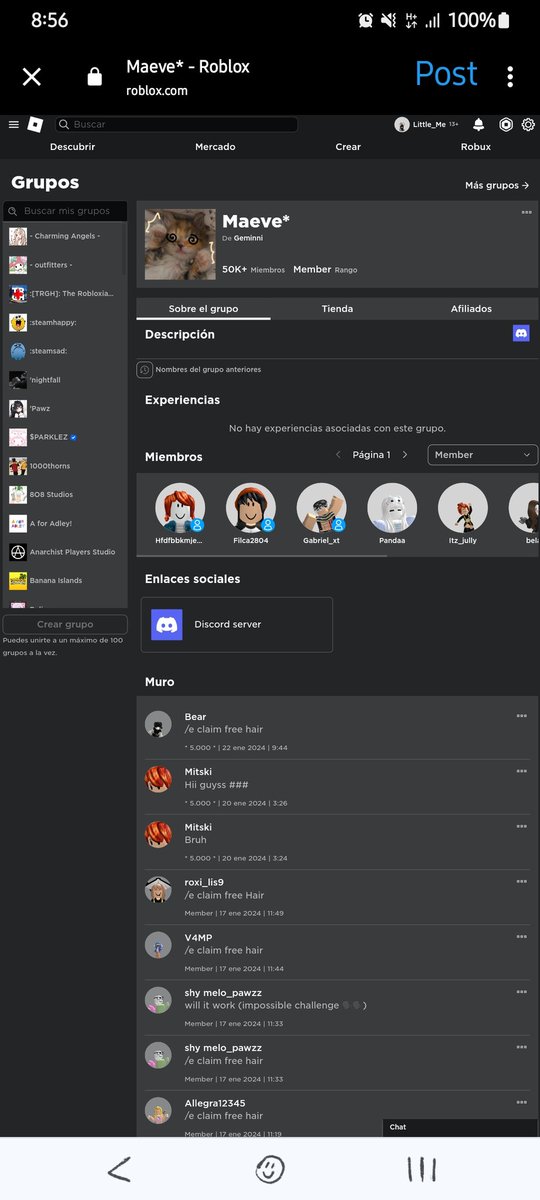Close the browser tab with X
The image size is (540, 1200).
(32, 77)
